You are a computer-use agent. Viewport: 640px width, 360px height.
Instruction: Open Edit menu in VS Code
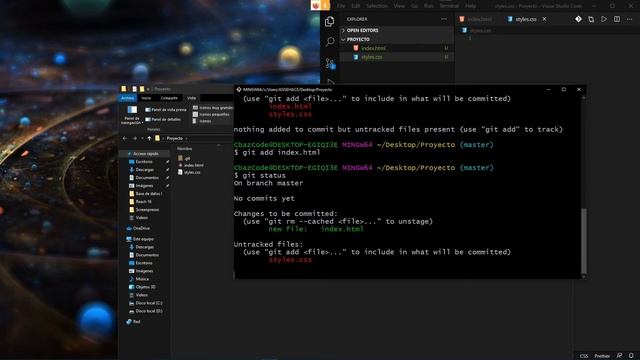[x=356, y=6]
